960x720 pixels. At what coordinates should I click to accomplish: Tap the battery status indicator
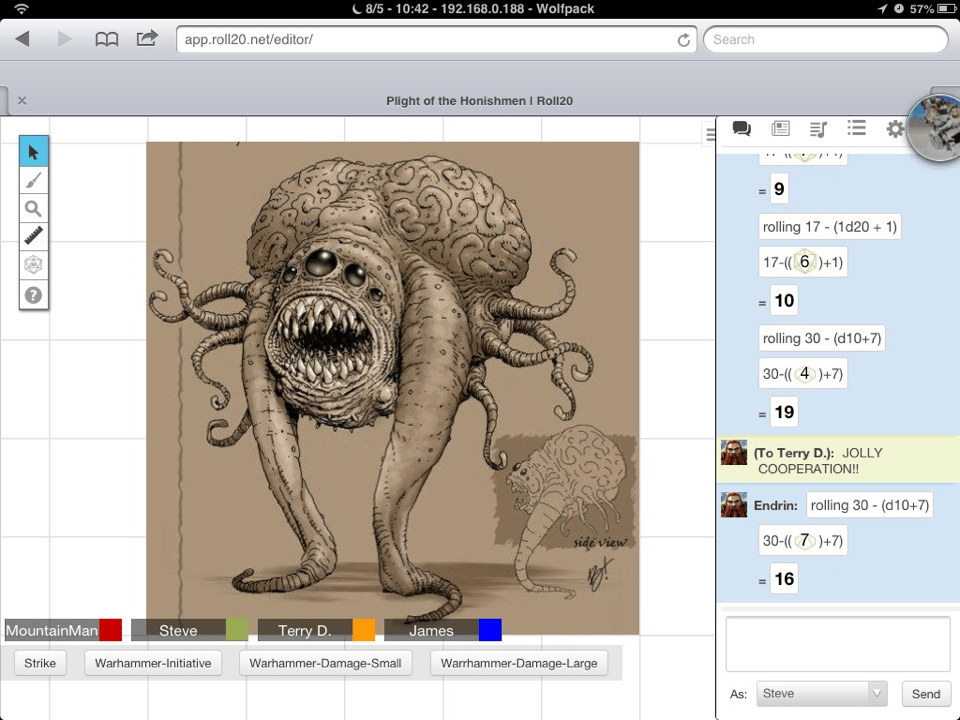coord(945,9)
